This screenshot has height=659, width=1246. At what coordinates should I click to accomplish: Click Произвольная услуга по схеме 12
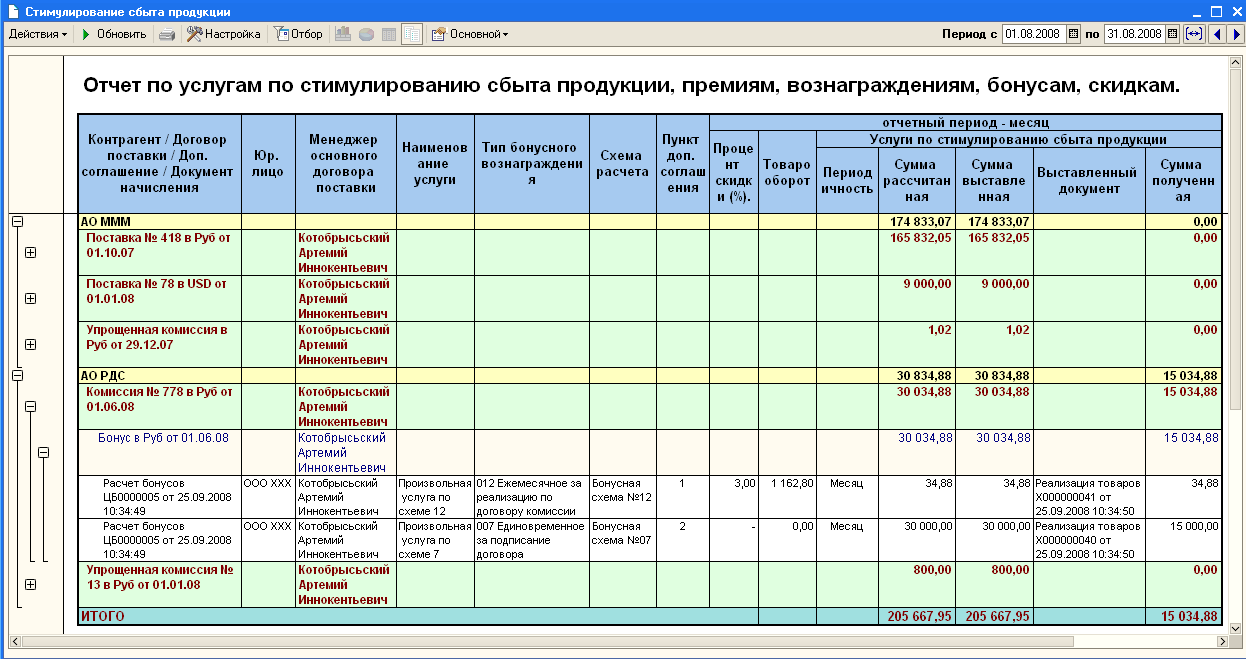click(x=435, y=497)
